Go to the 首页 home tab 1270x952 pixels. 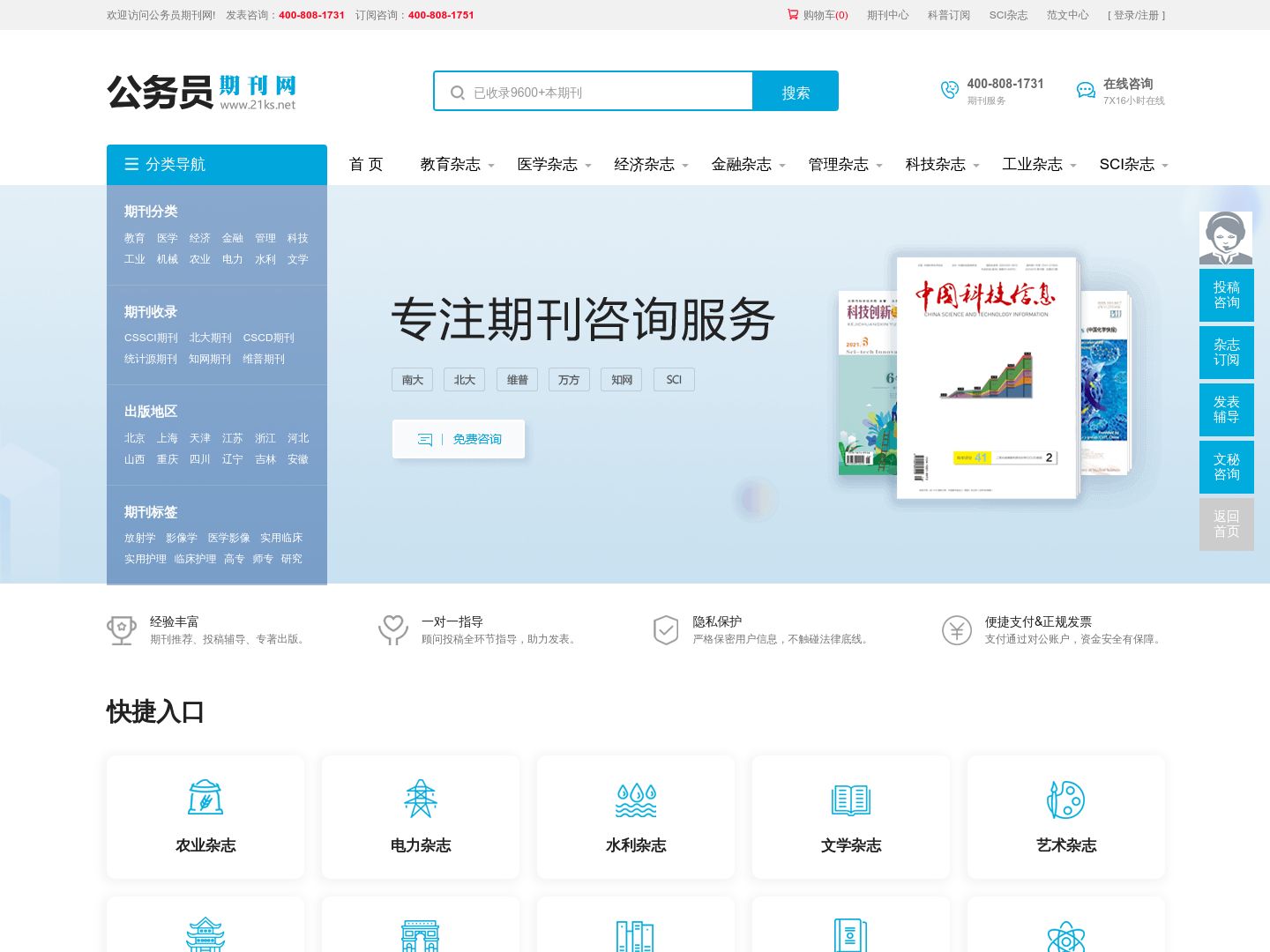[x=366, y=165]
